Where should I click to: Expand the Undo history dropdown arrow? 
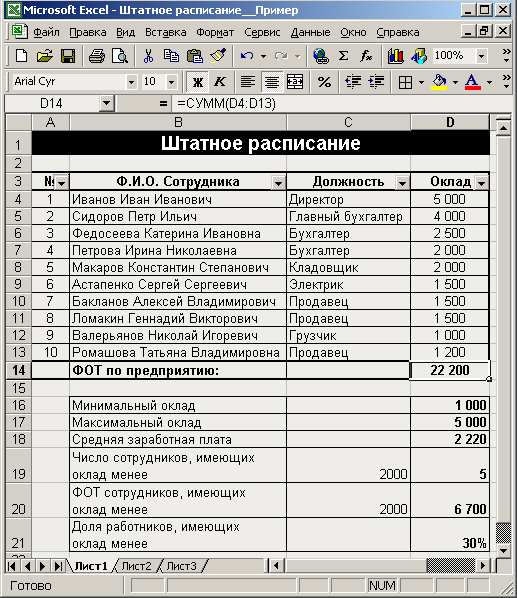[263, 56]
